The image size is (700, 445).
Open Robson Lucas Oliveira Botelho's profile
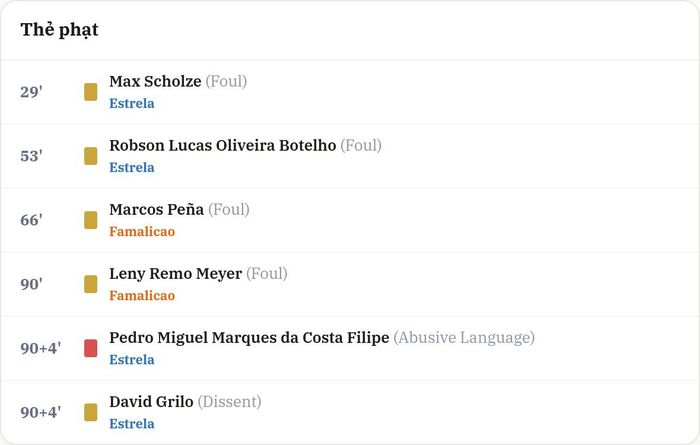pyautogui.click(x=223, y=146)
